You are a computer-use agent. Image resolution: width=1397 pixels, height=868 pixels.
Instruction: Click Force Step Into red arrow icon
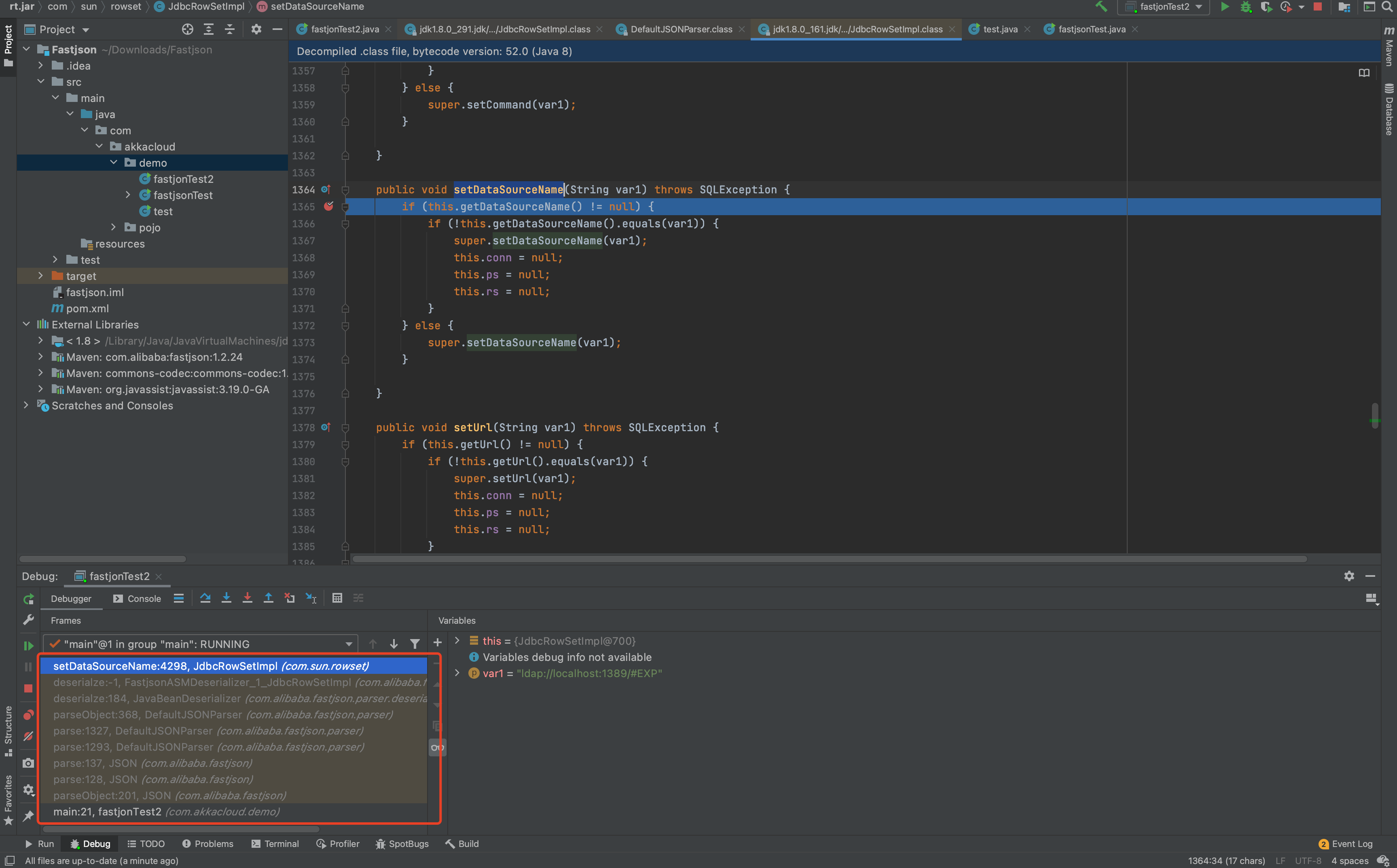tap(248, 598)
